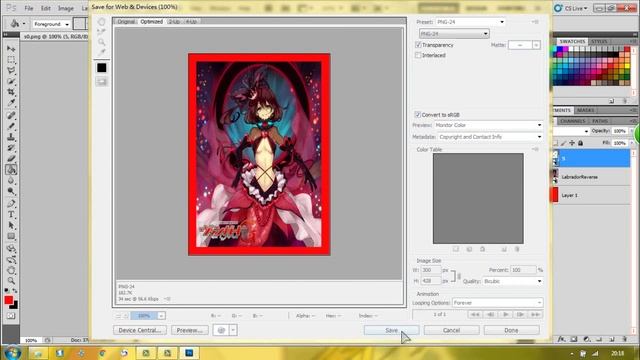Open the Preset dropdown
The image size is (640, 360).
(x=470, y=22)
